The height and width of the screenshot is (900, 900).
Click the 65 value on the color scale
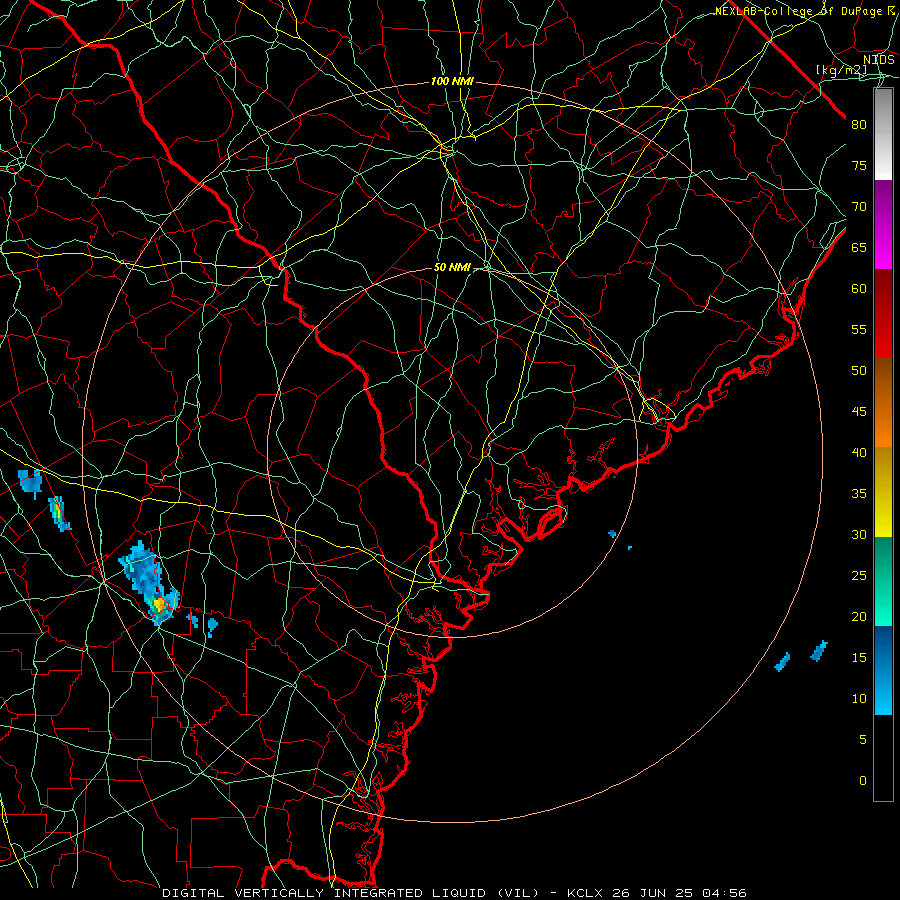(859, 247)
